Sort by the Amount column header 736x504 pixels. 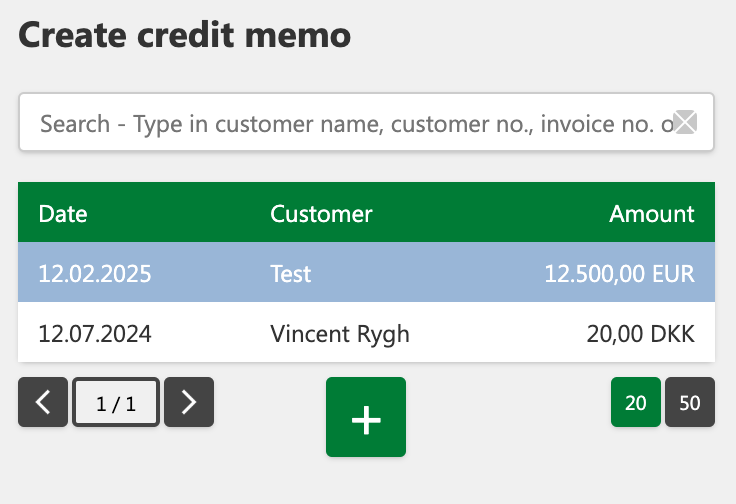(652, 214)
